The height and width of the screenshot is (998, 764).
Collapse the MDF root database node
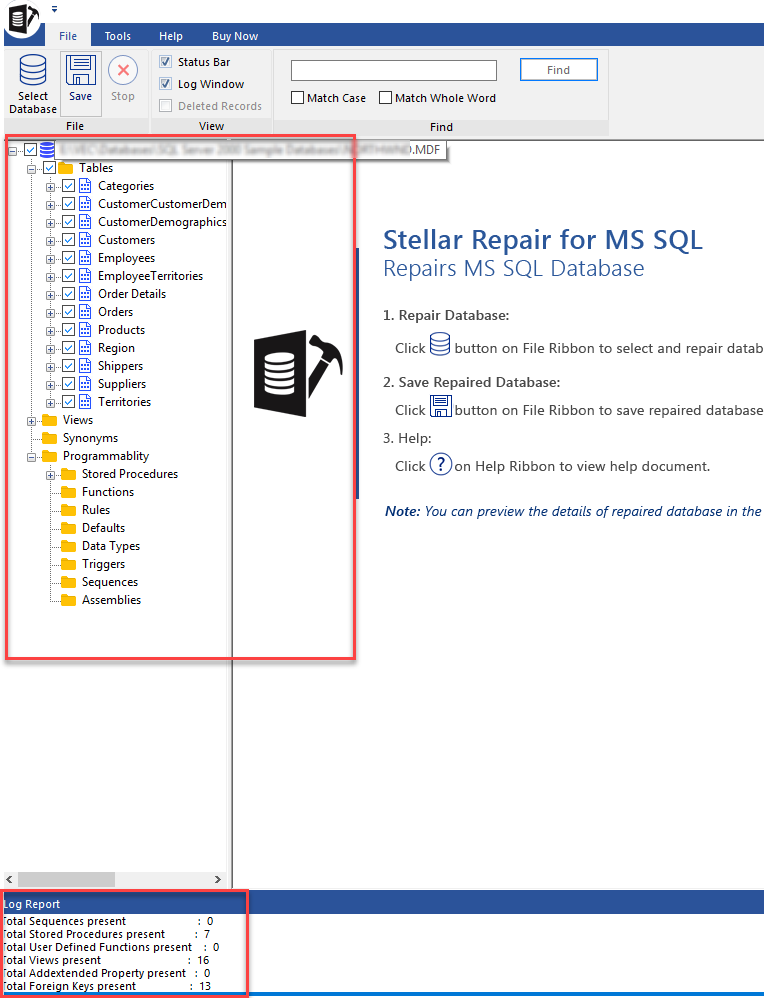(x=12, y=151)
